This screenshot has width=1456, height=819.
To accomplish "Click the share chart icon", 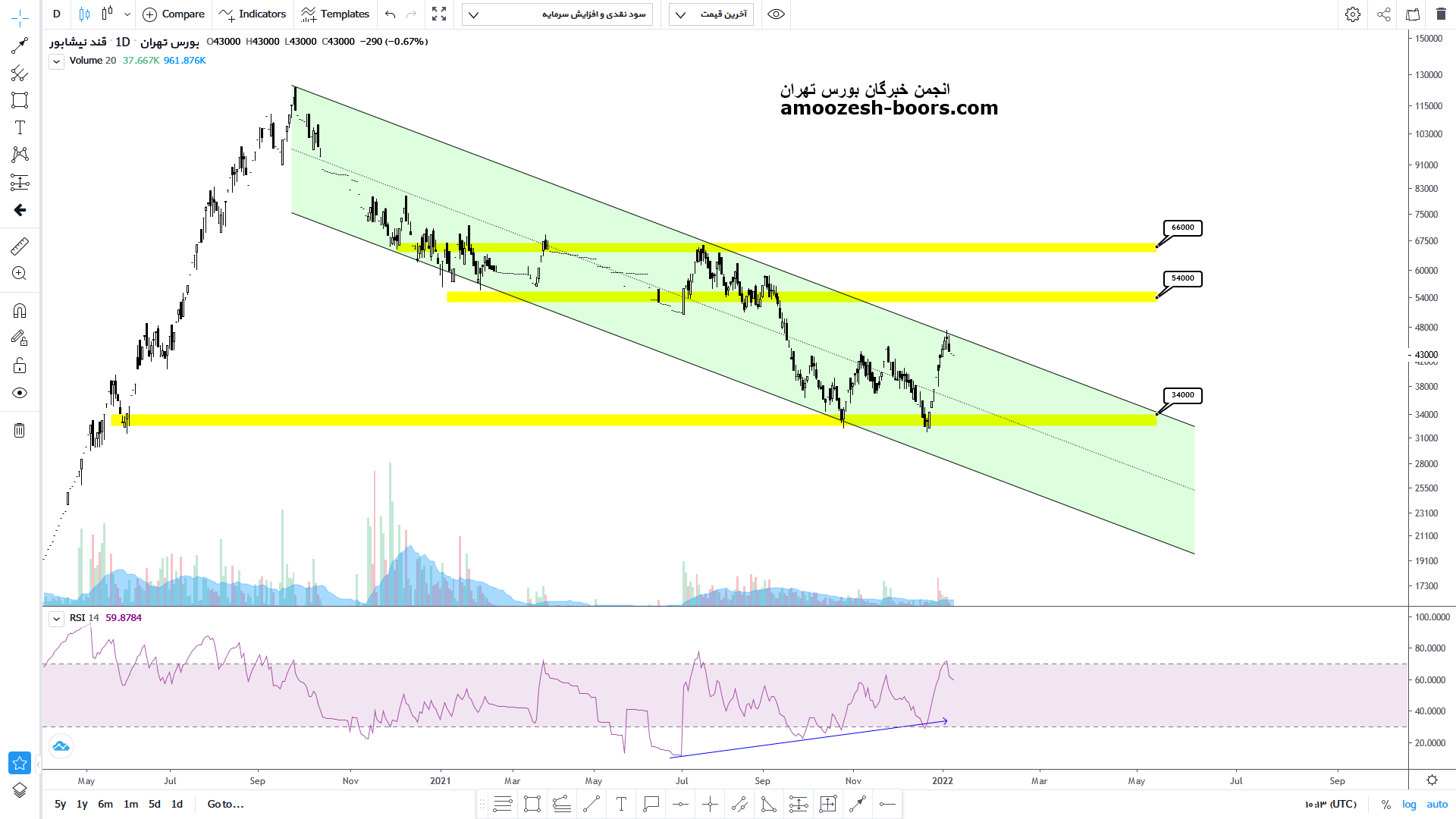I will [x=1384, y=14].
